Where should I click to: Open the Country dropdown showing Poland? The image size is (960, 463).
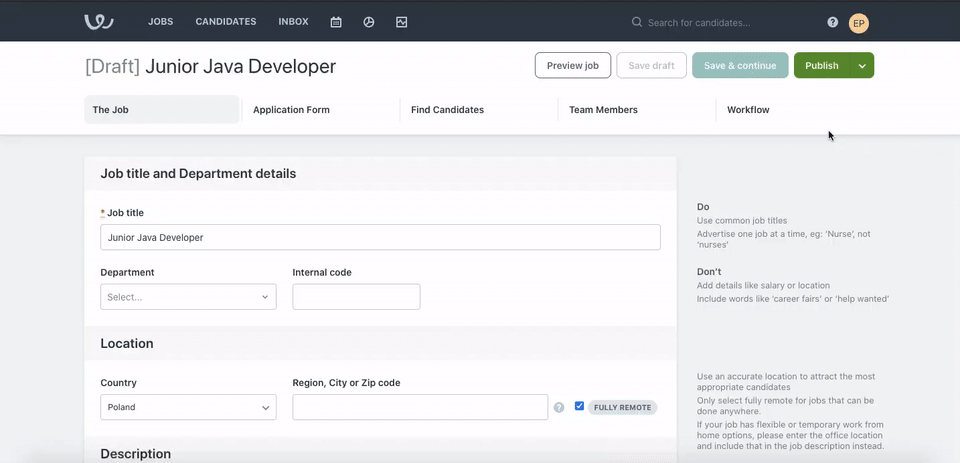point(189,407)
